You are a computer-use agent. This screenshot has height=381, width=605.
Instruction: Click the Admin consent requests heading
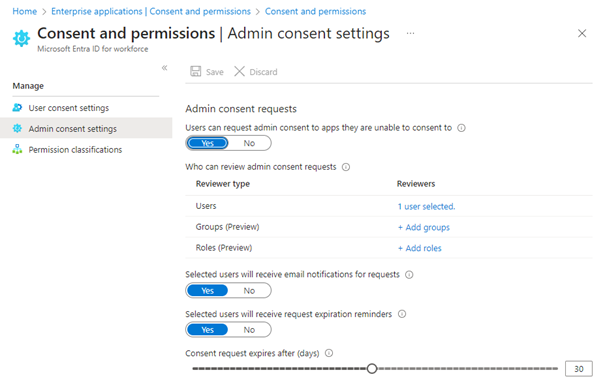[x=241, y=109]
